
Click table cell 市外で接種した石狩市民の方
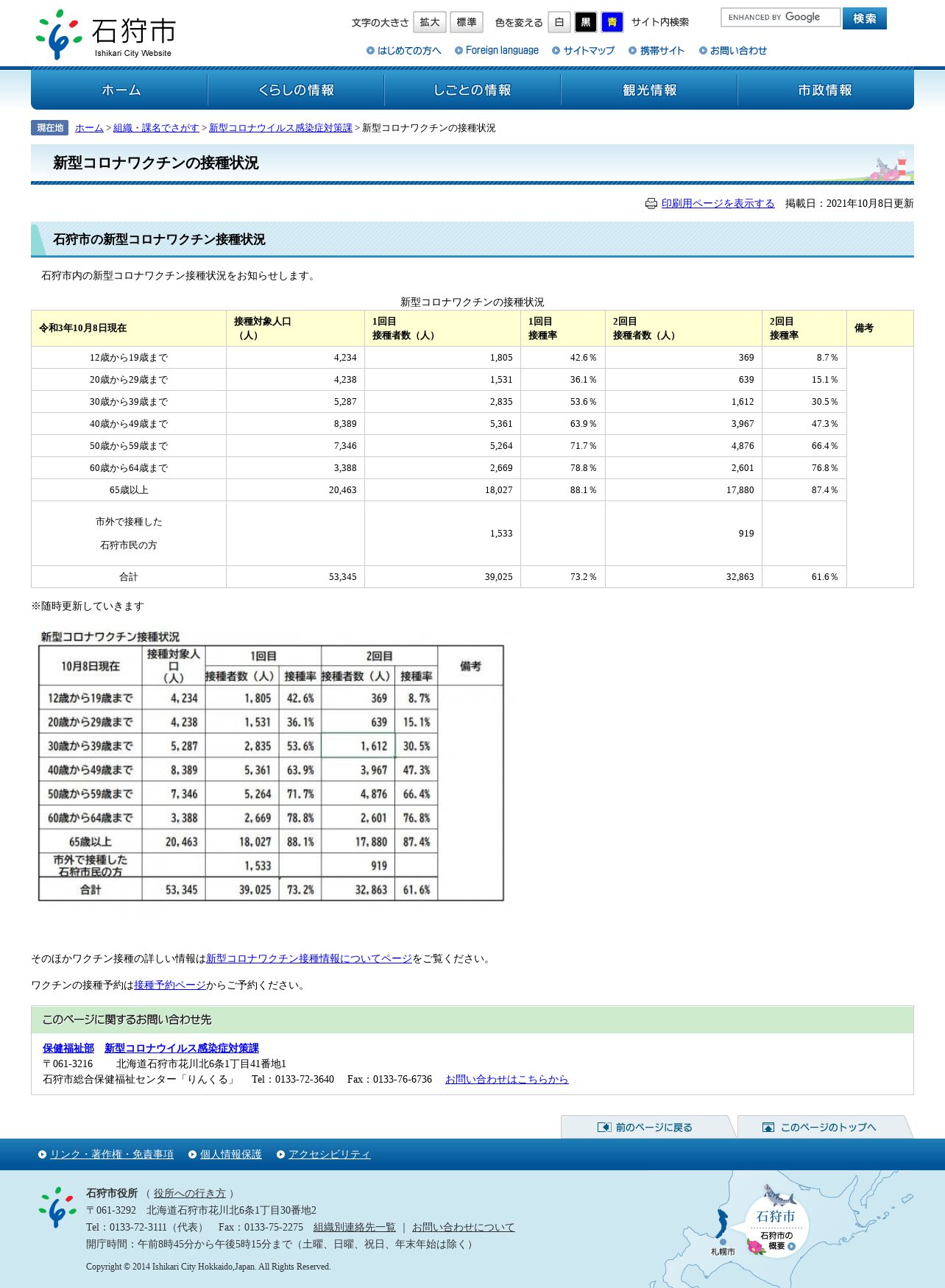(129, 534)
